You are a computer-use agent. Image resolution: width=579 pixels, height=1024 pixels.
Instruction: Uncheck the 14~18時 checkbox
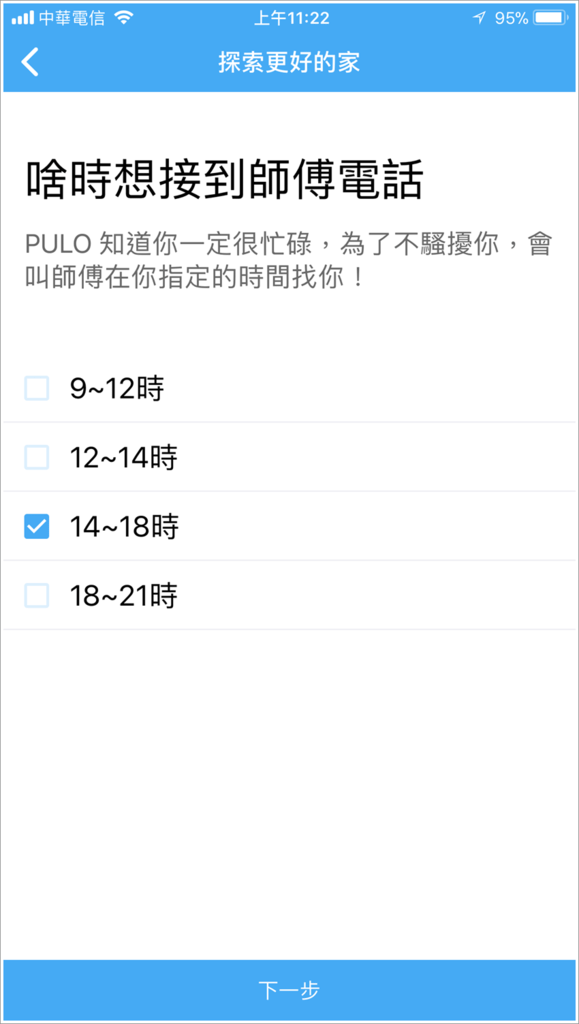click(x=37, y=526)
